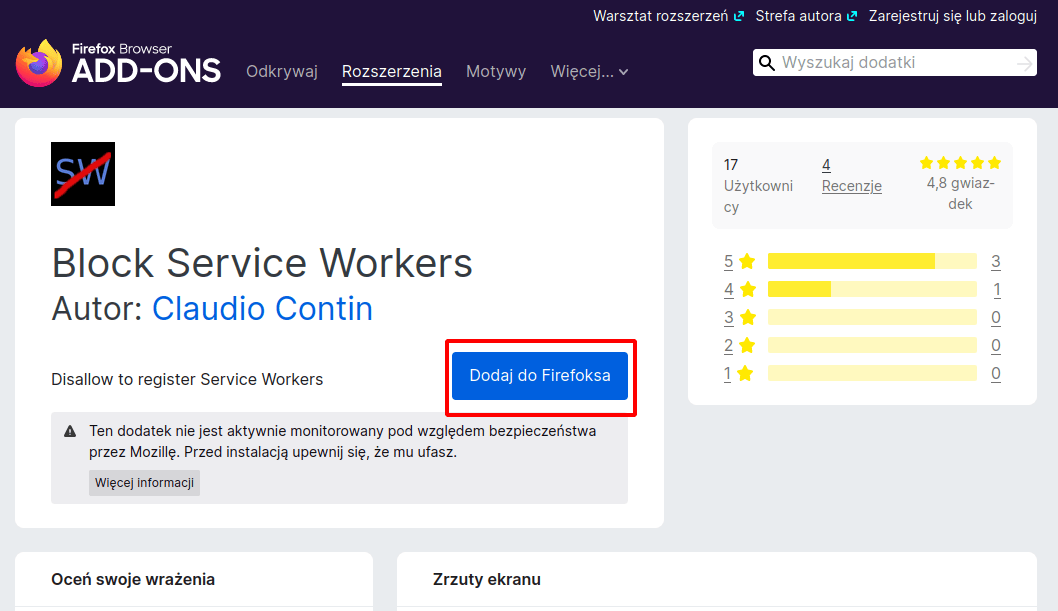Click the star next to rating 5
1058x611 pixels.
pos(747,262)
